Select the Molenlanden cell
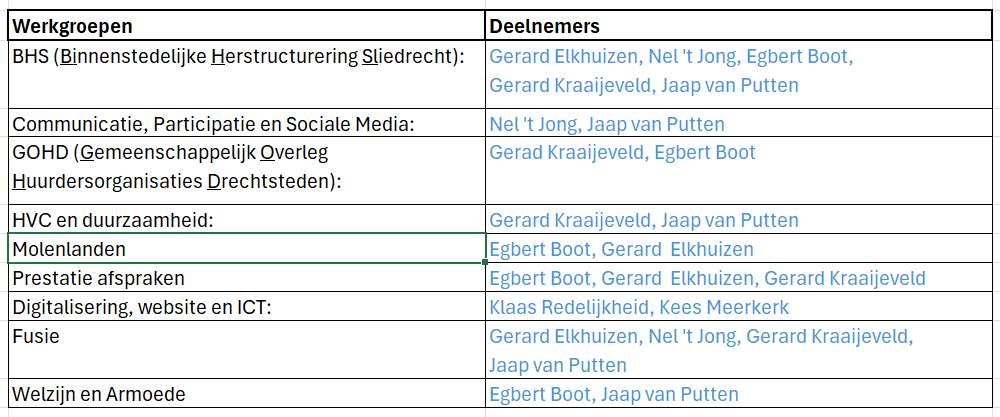The height and width of the screenshot is (417, 1000). (245, 249)
